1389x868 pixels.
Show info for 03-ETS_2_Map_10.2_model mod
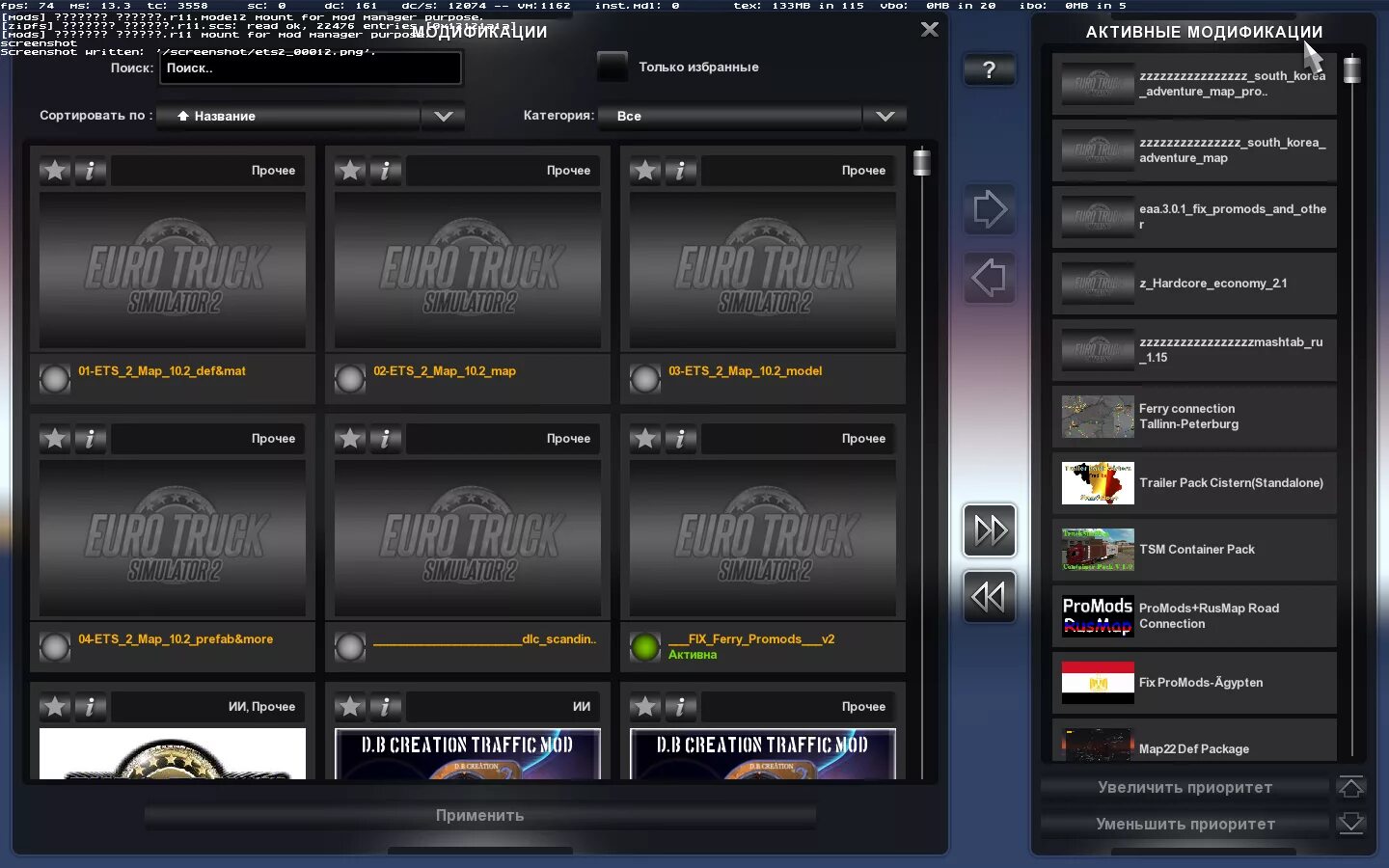680,171
